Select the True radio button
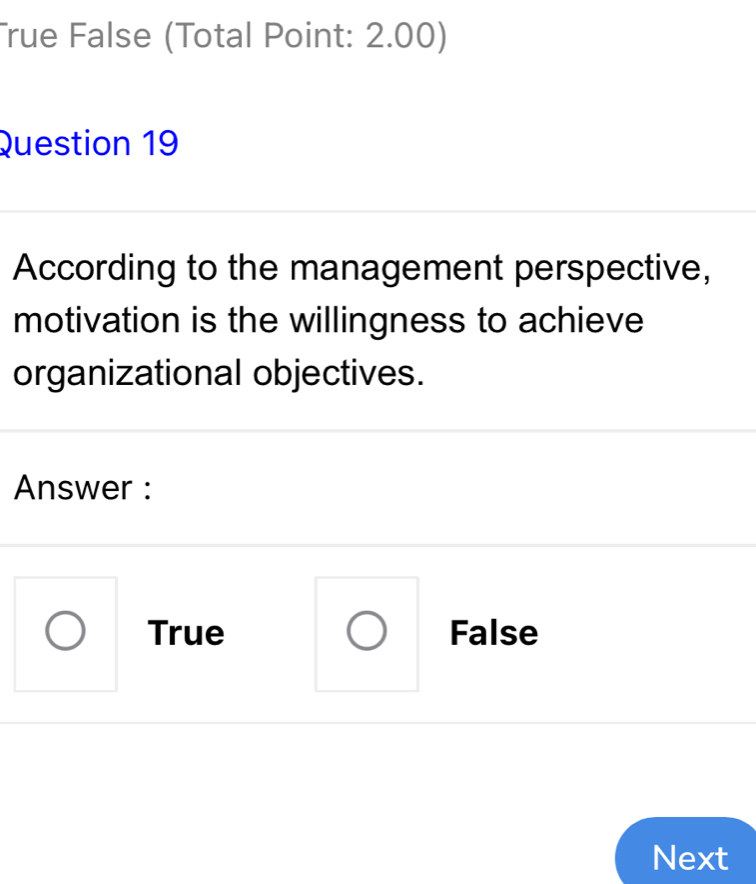The image size is (756, 884). pos(66,633)
